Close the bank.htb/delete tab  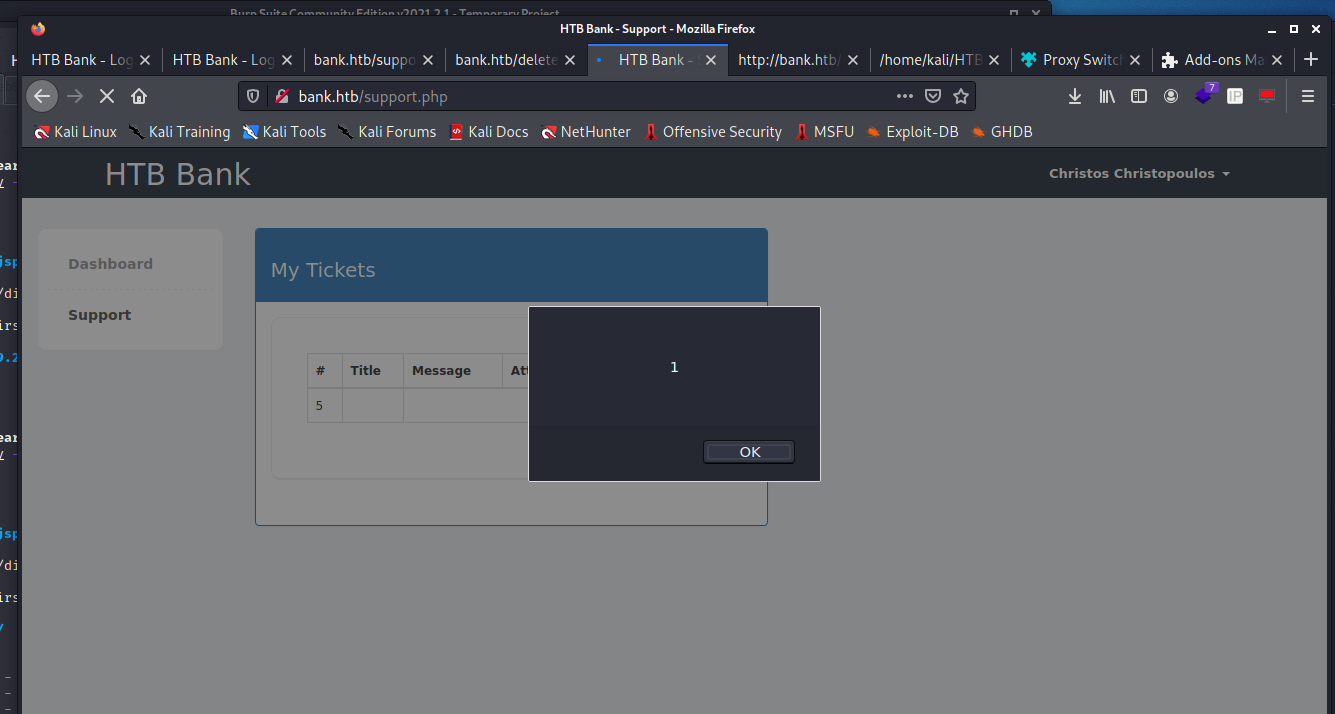570,60
